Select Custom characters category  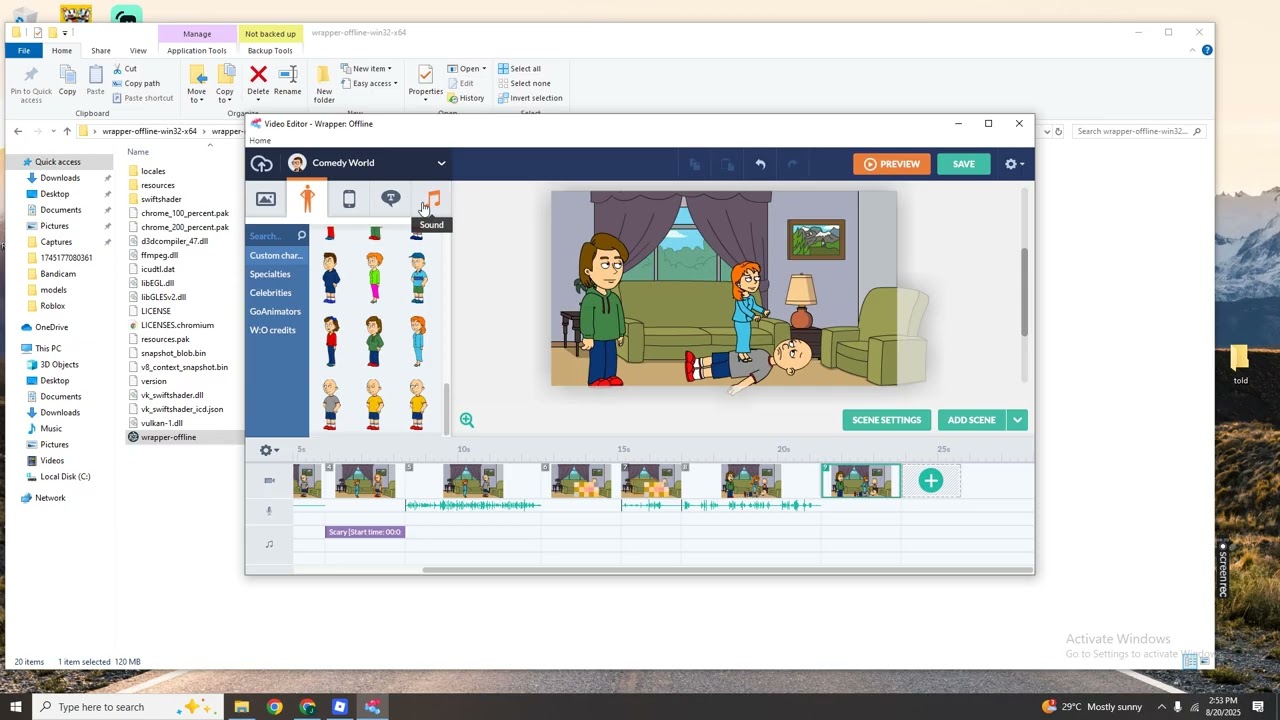276,256
